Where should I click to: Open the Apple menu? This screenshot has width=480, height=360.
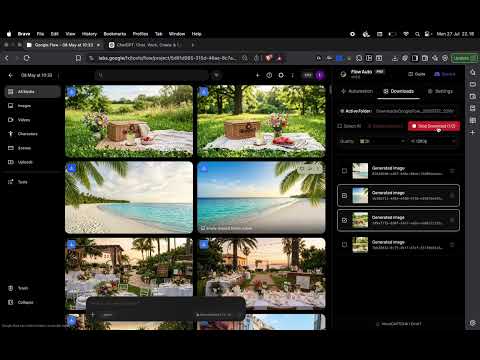coord(9,34)
